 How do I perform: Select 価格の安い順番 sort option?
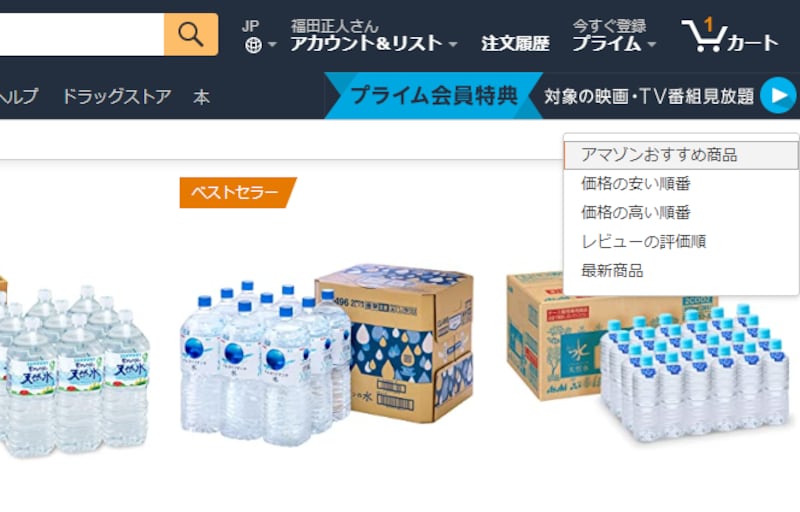pos(636,184)
